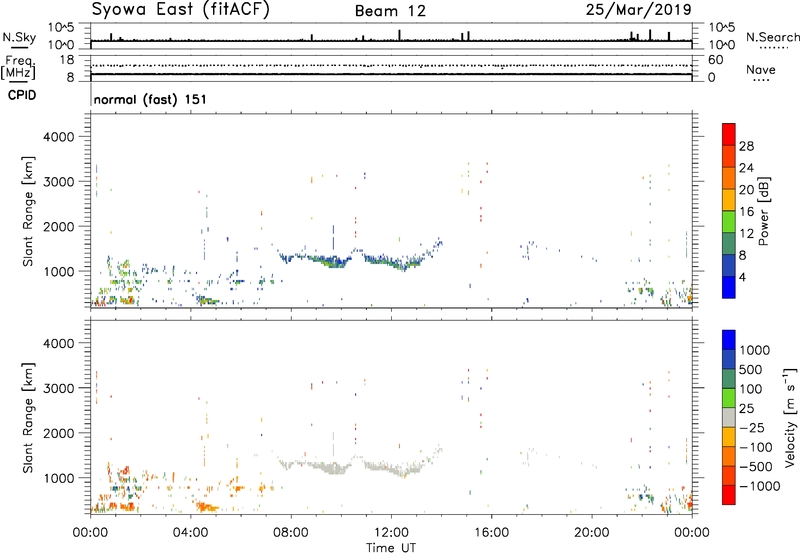The width and height of the screenshot is (800, 554).
Task: Click the 'Slant Range [km]' label of the power panel
Action: coord(28,211)
